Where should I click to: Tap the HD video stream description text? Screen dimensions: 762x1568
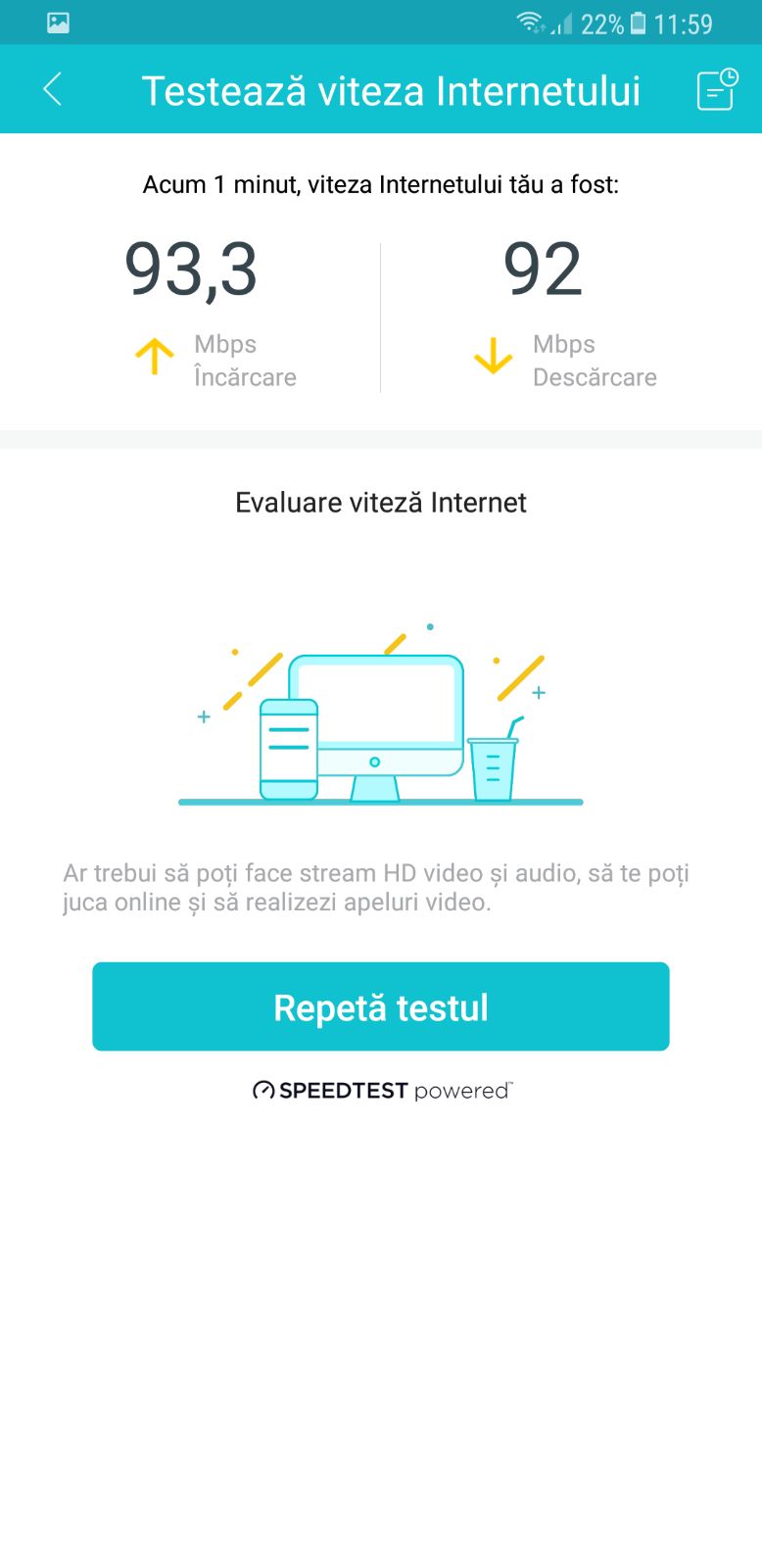[376, 887]
